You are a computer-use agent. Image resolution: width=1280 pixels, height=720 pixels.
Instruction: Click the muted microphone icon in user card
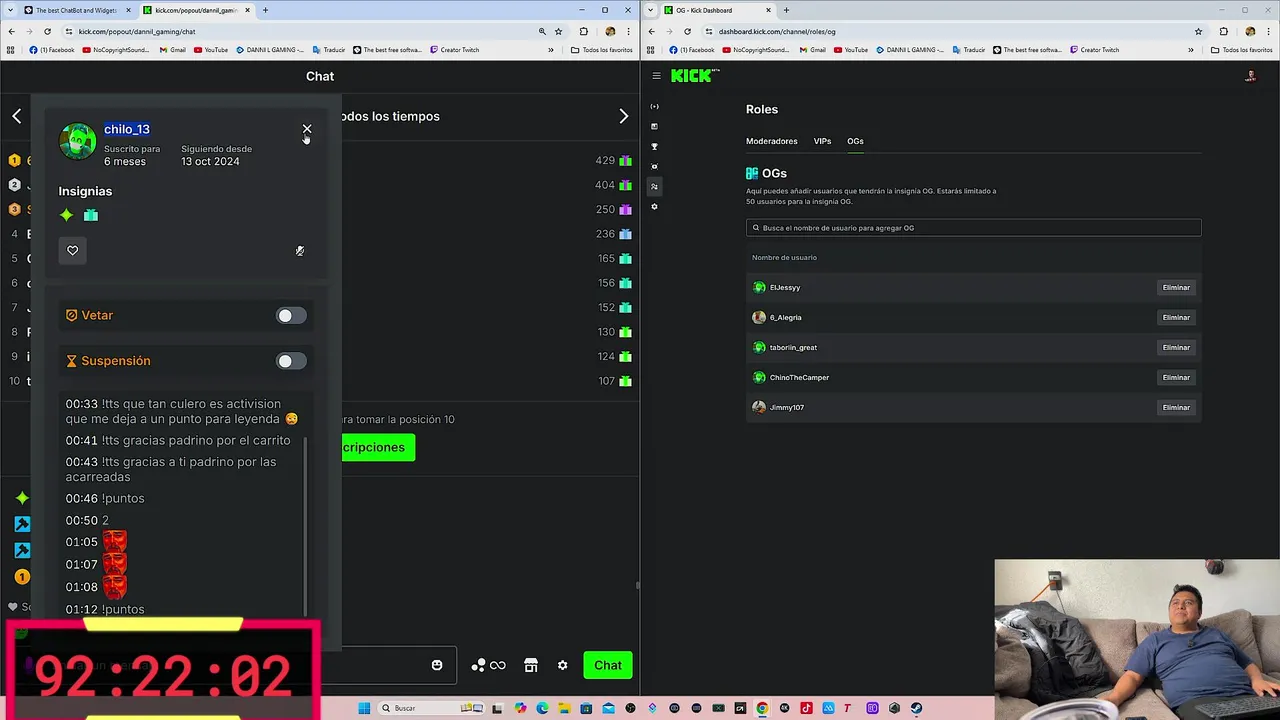(x=300, y=251)
